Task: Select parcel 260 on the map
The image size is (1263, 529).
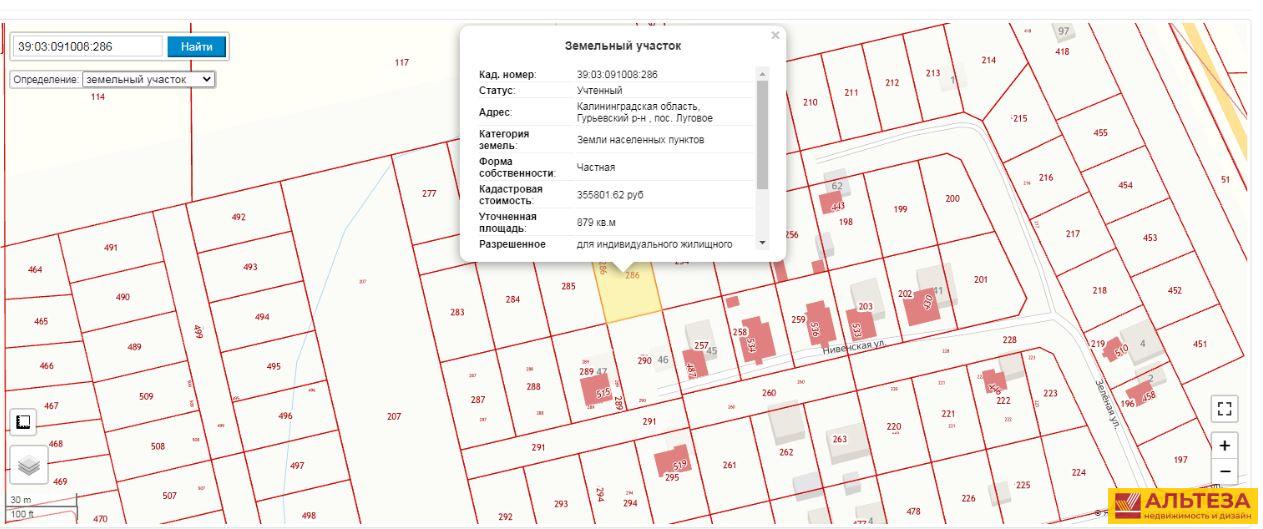Action: (768, 394)
